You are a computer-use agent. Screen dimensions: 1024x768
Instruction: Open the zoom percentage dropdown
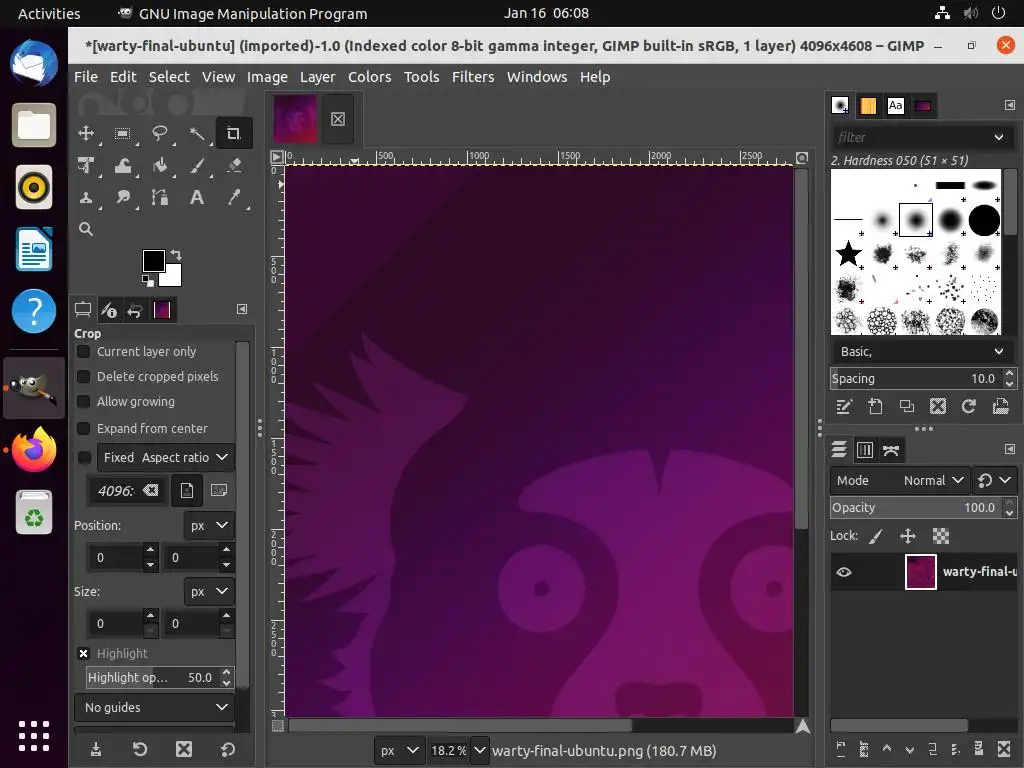479,750
